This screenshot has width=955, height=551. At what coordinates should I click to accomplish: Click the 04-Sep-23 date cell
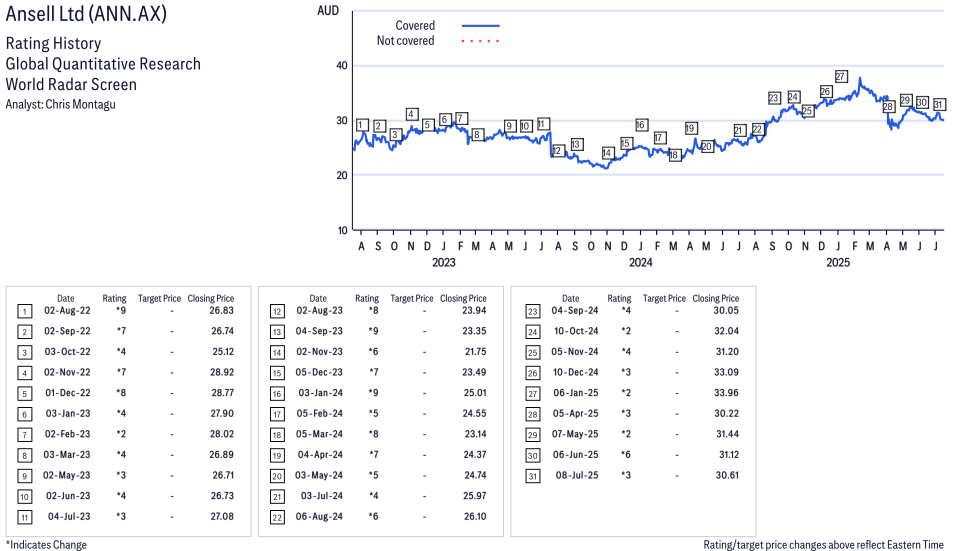[319, 331]
